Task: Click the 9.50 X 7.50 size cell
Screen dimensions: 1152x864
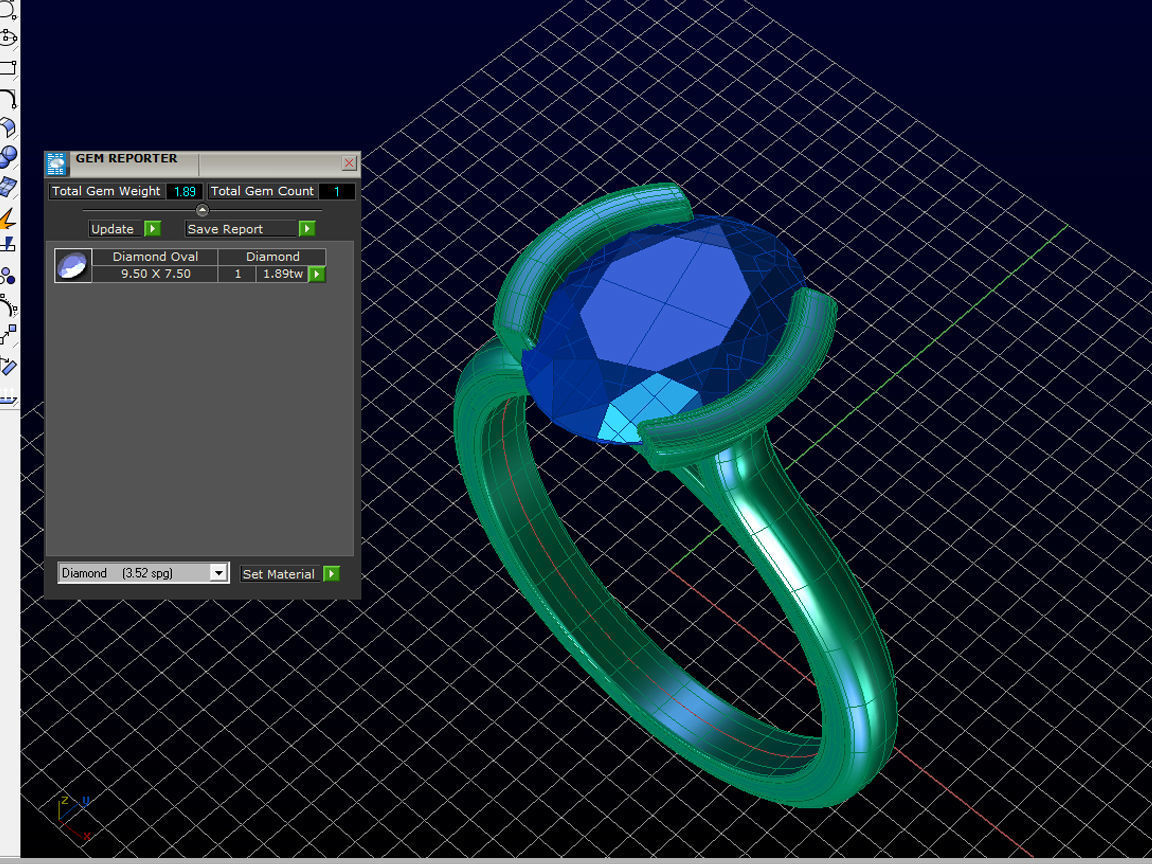Action: pyautogui.click(x=155, y=273)
